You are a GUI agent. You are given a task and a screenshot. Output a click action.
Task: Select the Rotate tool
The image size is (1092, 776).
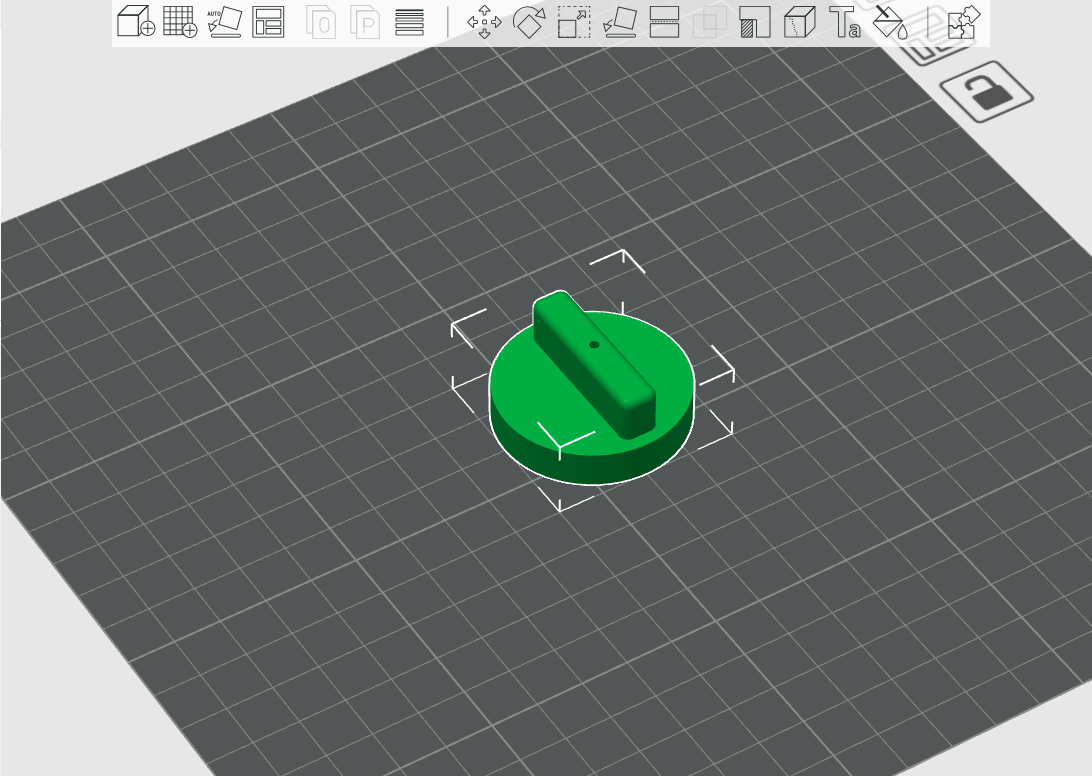[529, 22]
